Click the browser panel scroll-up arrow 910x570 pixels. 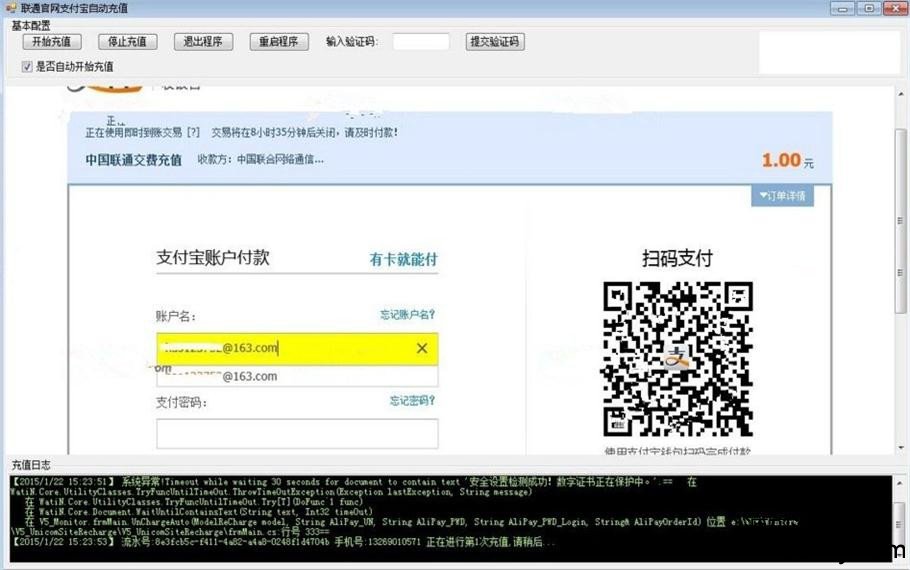click(901, 94)
